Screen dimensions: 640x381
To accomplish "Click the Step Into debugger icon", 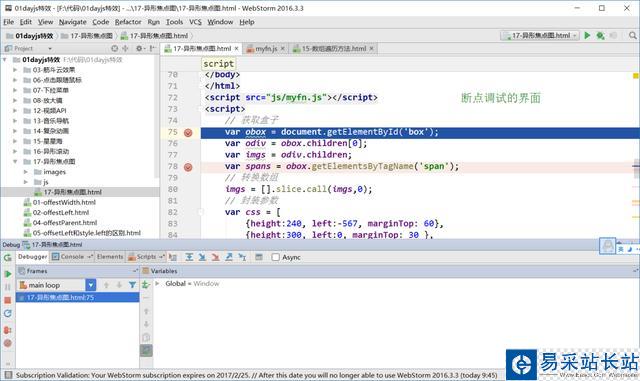I will pyautogui.click(x=202, y=257).
